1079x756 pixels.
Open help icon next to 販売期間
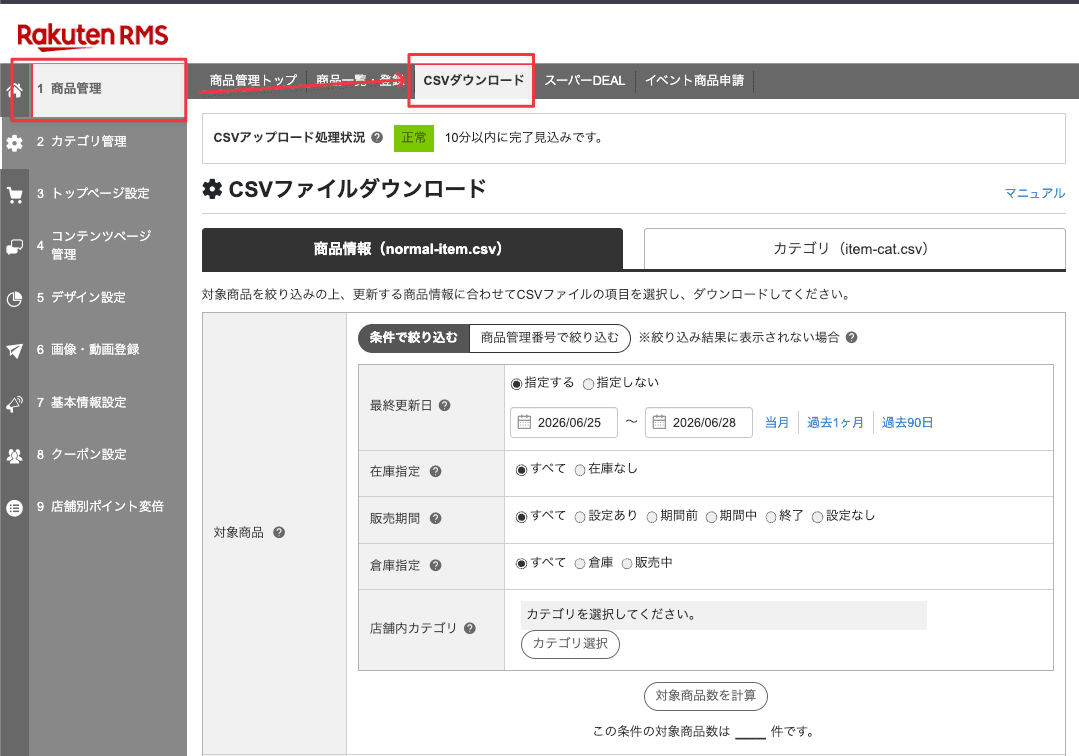(x=435, y=518)
